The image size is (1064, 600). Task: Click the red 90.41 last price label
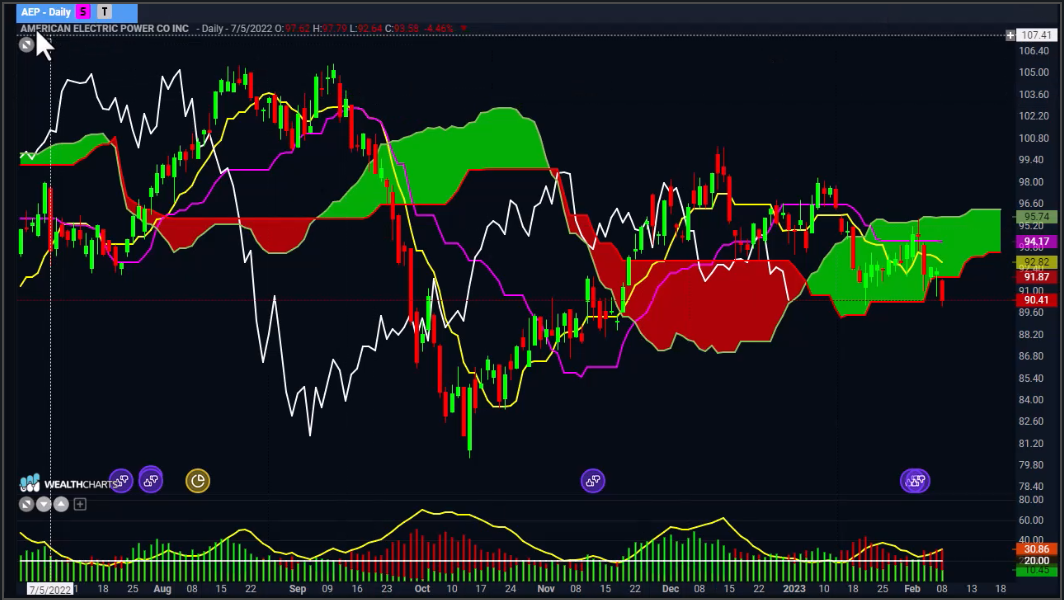click(1036, 300)
